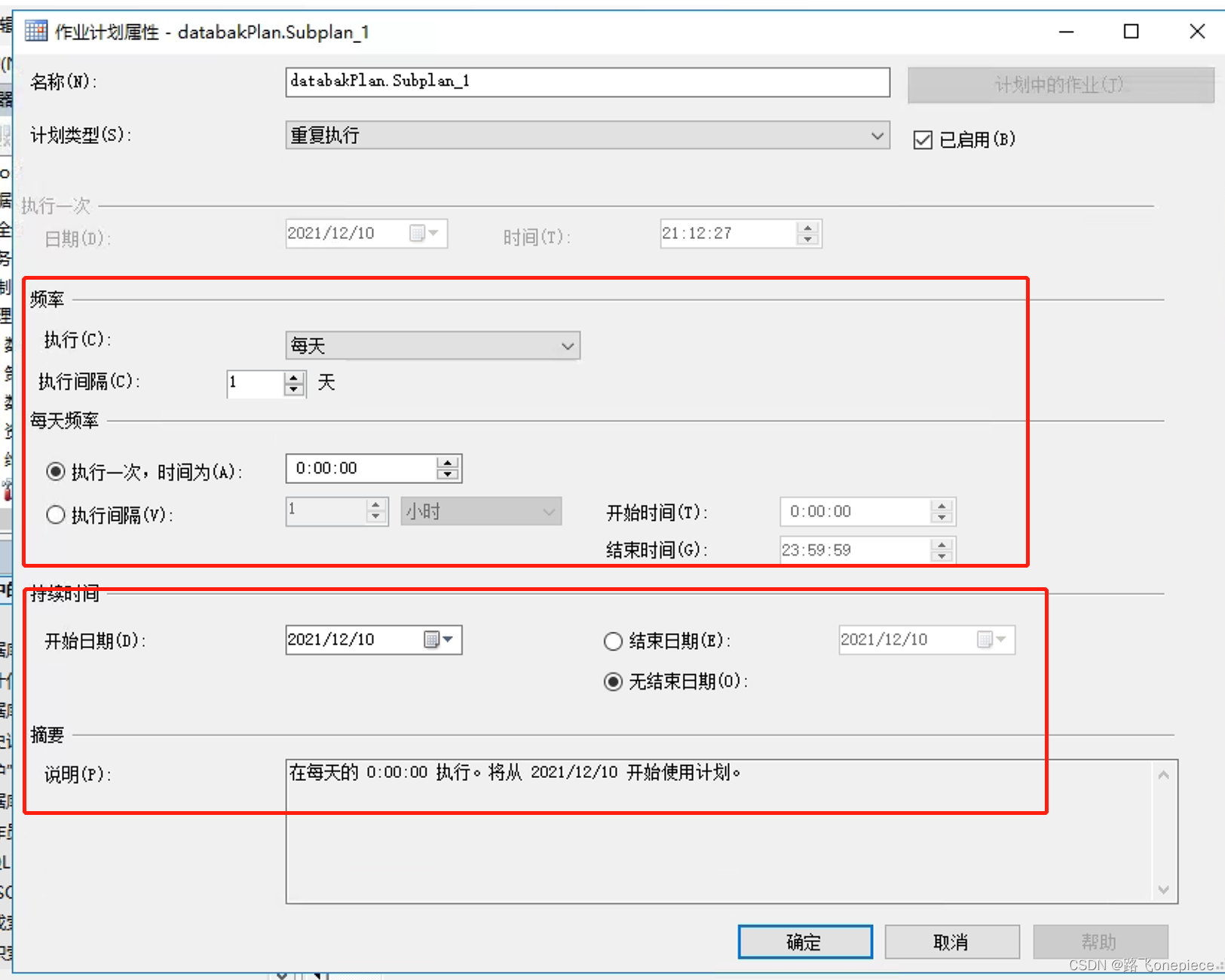Open the 小时 unit dropdown
Image resolution: width=1225 pixels, height=980 pixels.
pos(481,512)
